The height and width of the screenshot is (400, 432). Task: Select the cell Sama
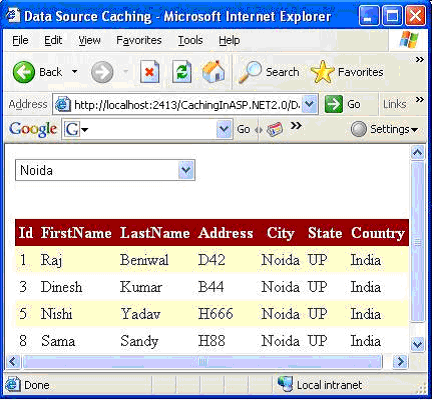click(58, 341)
